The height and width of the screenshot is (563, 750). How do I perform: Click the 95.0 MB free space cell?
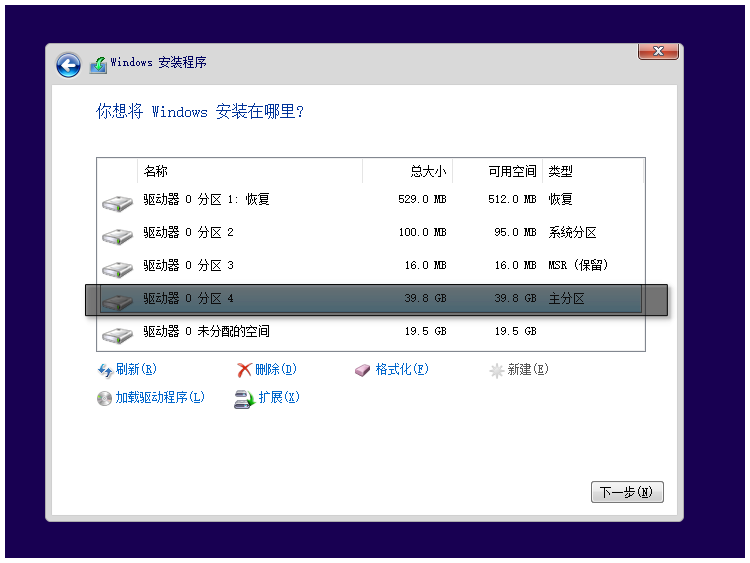[x=515, y=232]
